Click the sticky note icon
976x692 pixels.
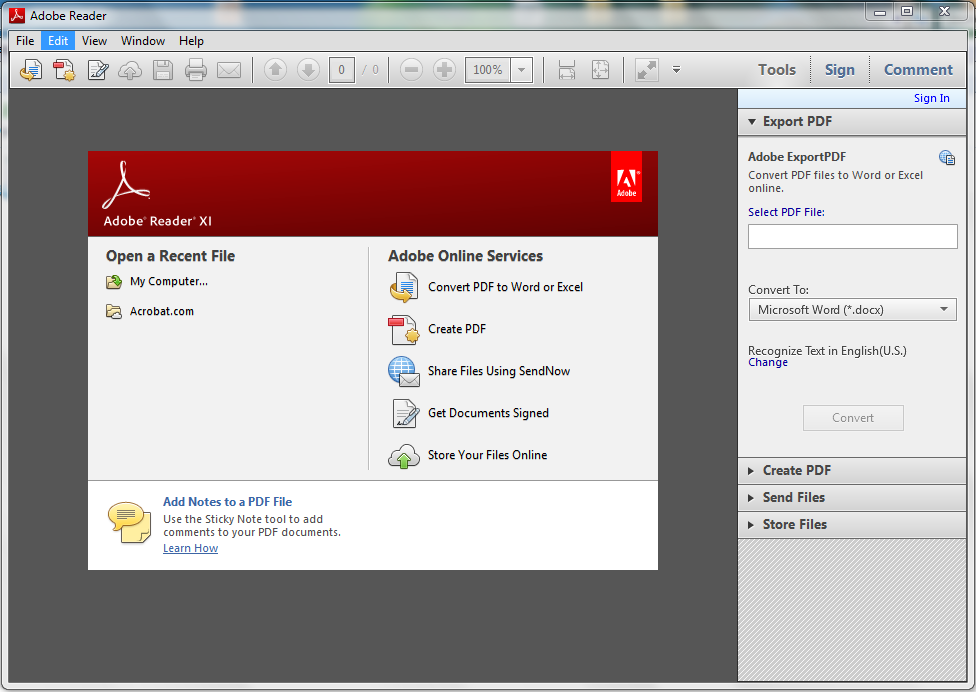tap(129, 522)
